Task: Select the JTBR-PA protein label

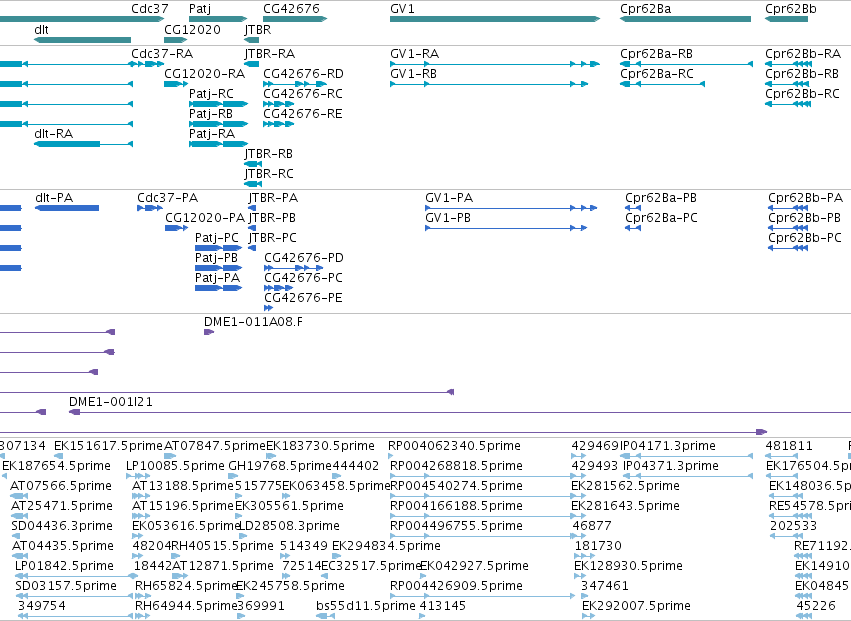Action: pos(273,198)
